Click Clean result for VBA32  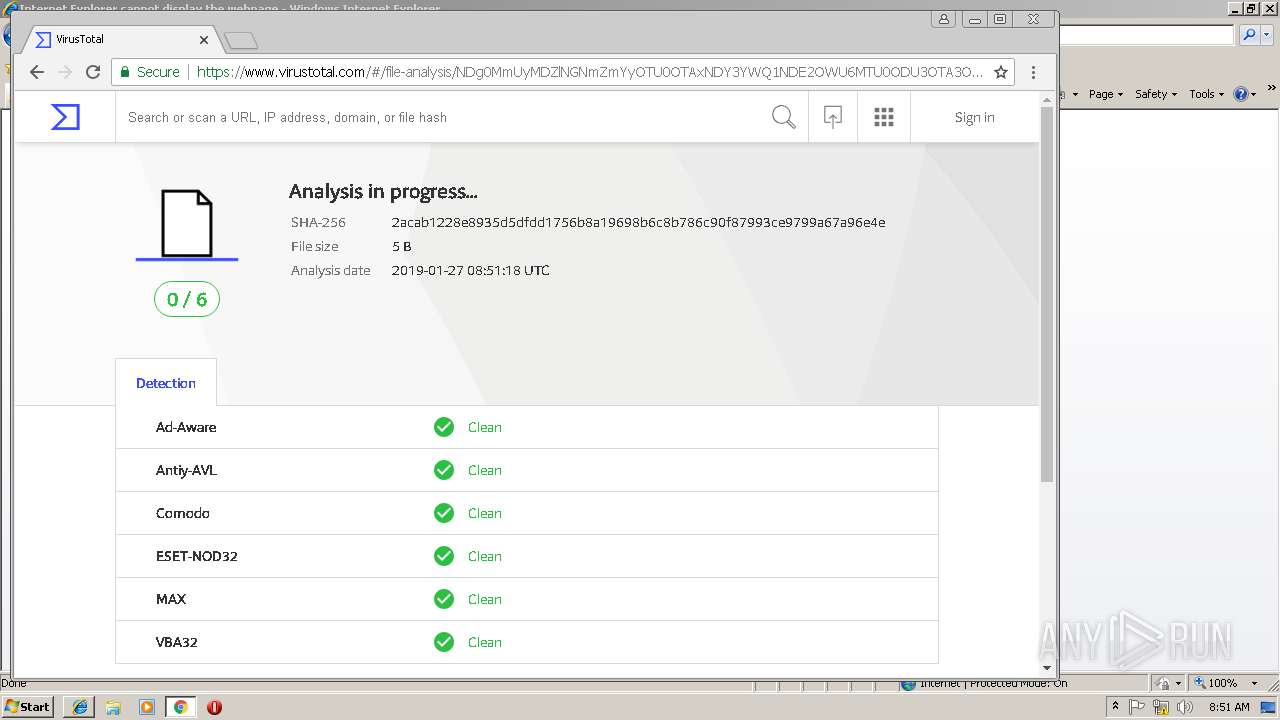pos(485,642)
